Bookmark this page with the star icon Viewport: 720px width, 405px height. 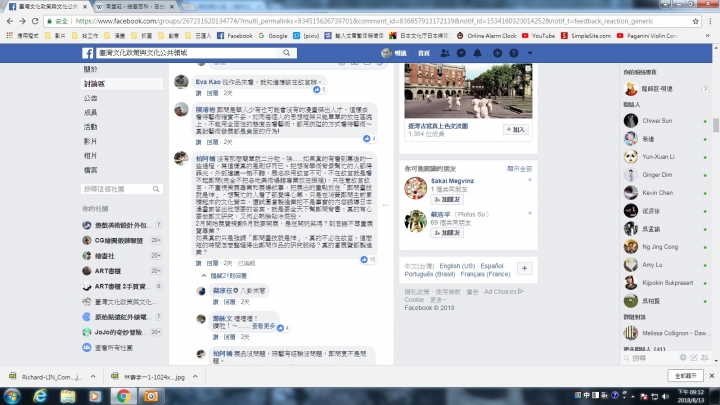[x=696, y=21]
